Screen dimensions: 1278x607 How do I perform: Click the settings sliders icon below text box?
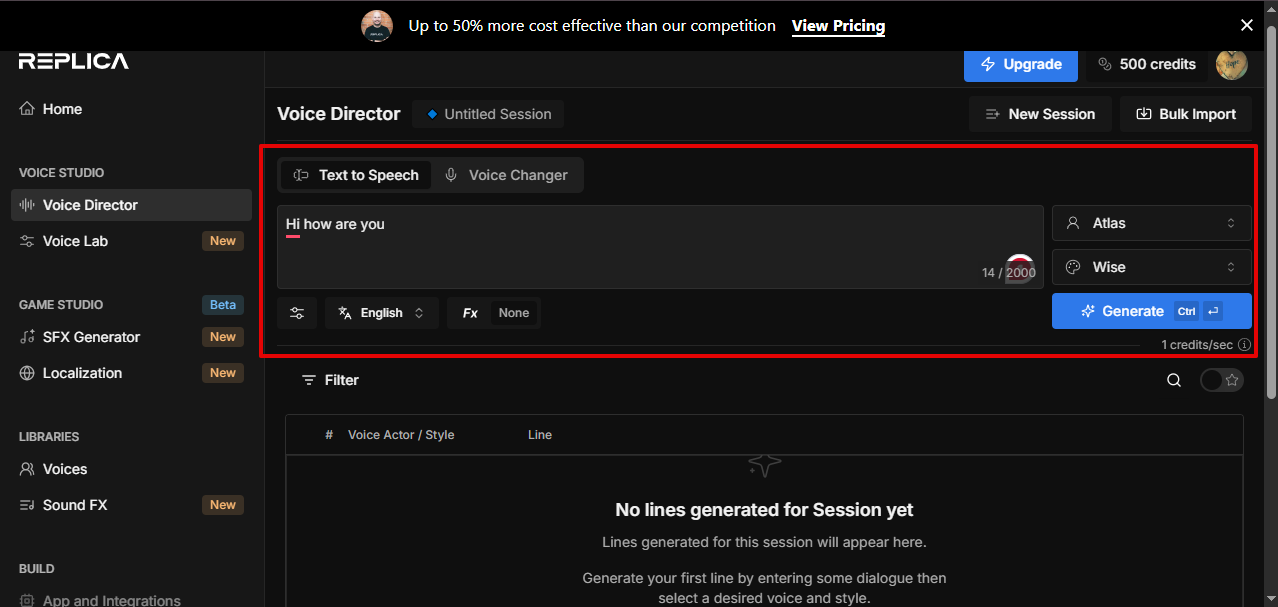pyautogui.click(x=297, y=313)
